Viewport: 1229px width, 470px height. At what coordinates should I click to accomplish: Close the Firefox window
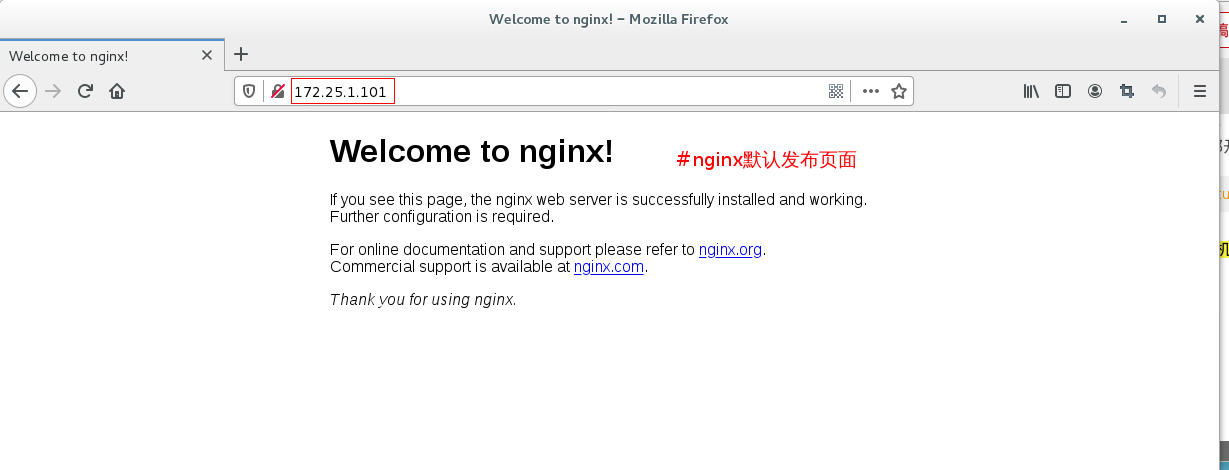[x=1199, y=18]
